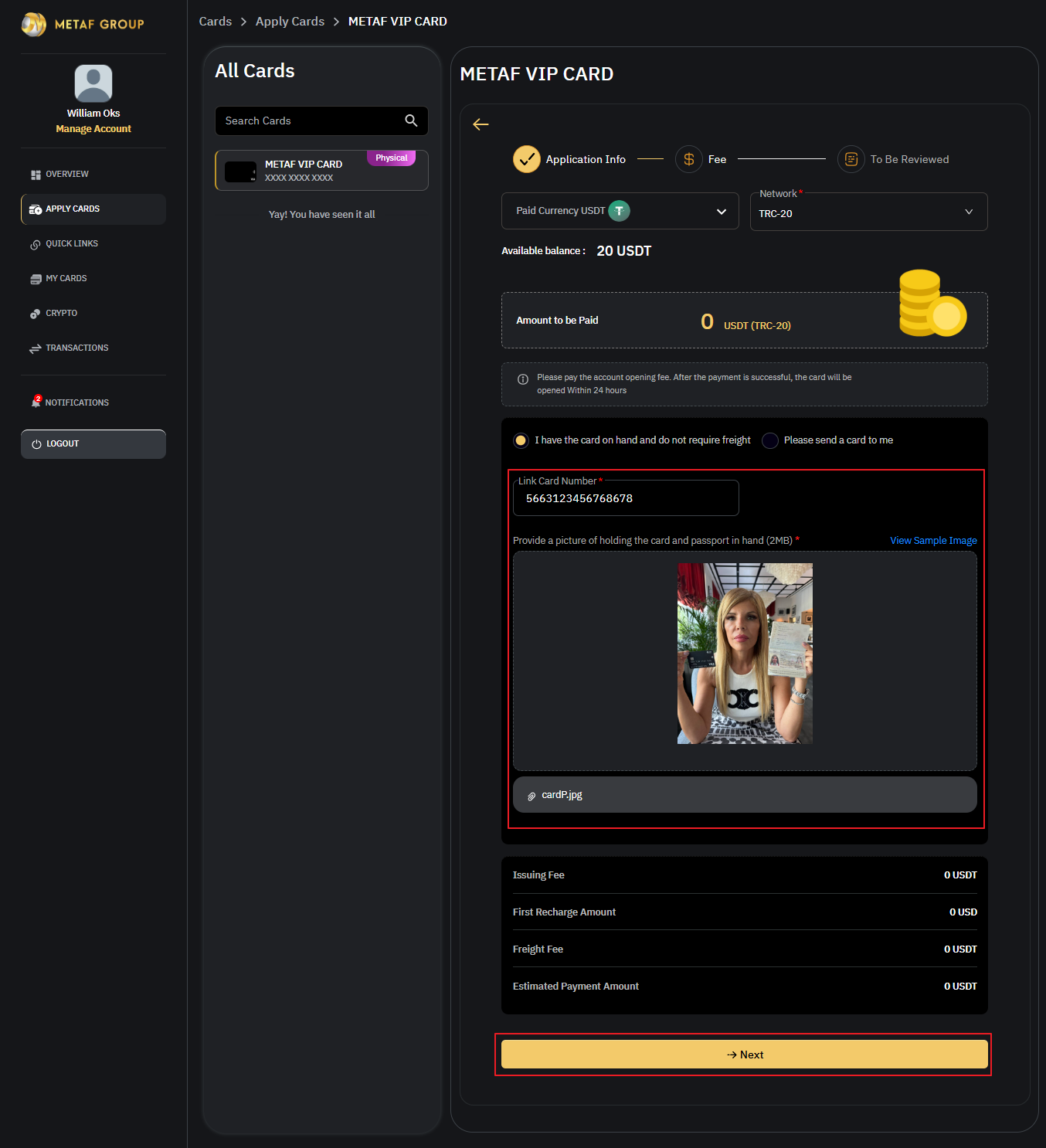Click the Issuing Fee 0 USDT value
The height and width of the screenshot is (1148, 1046).
click(x=960, y=875)
